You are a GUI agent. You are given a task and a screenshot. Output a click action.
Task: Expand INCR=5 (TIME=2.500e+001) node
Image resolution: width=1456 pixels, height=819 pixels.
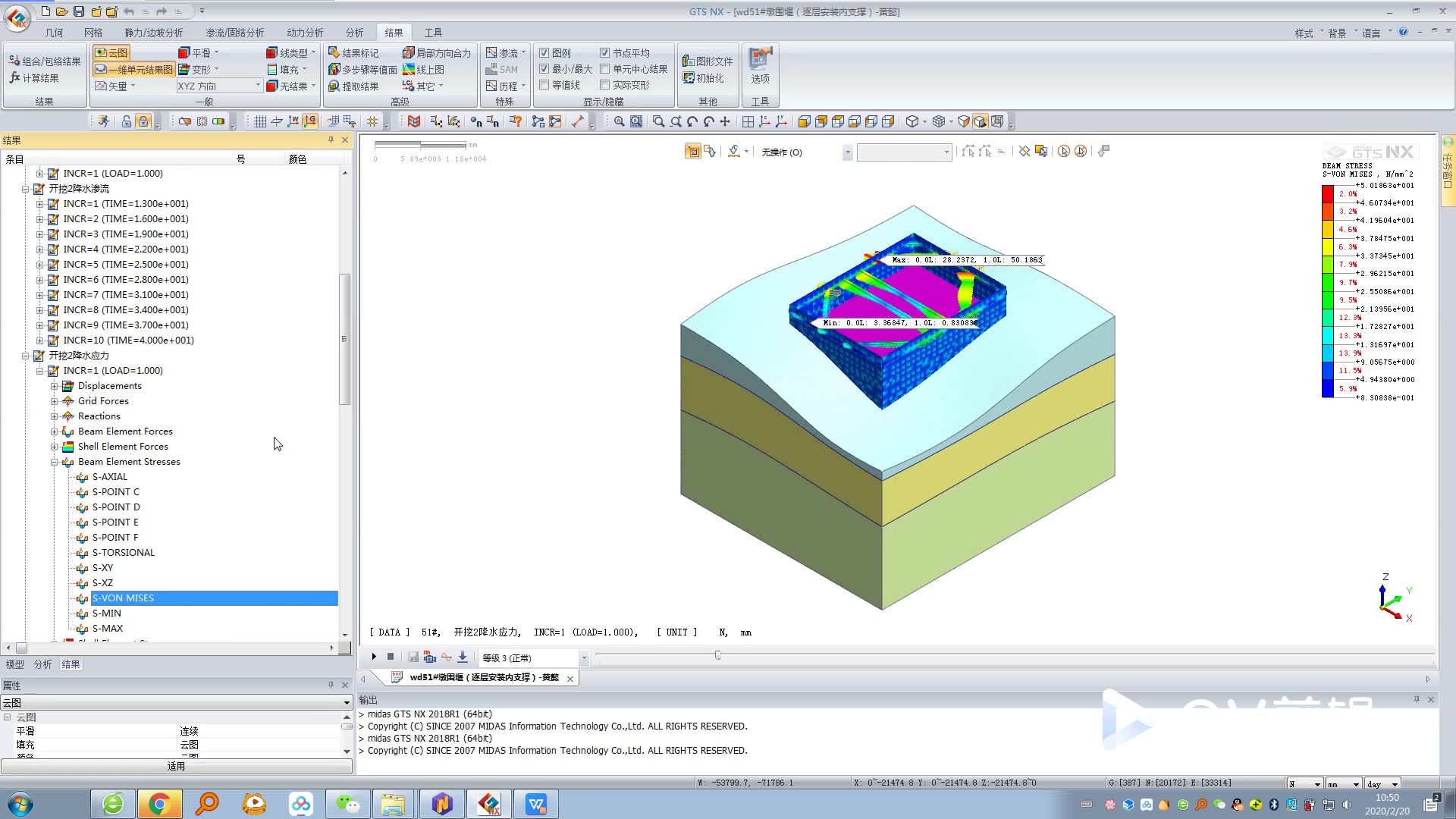[40, 265]
